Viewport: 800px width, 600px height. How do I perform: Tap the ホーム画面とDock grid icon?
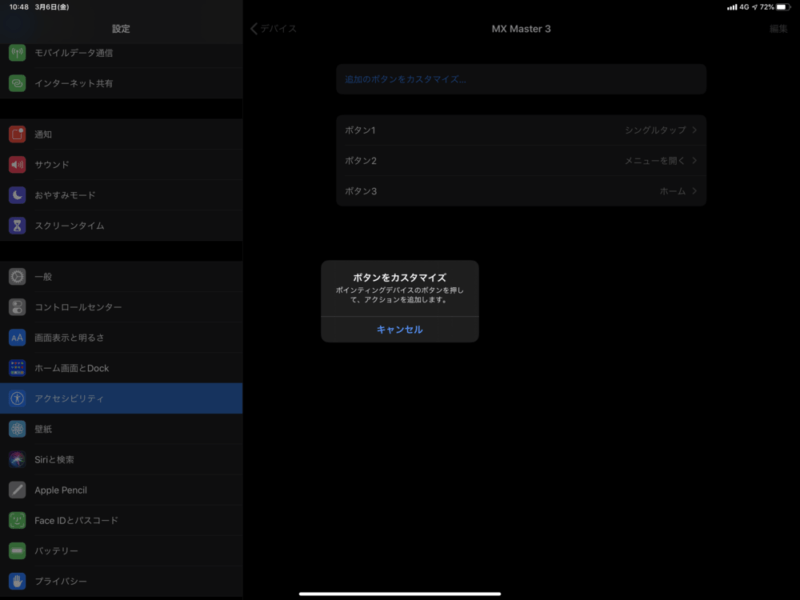[x=17, y=368]
